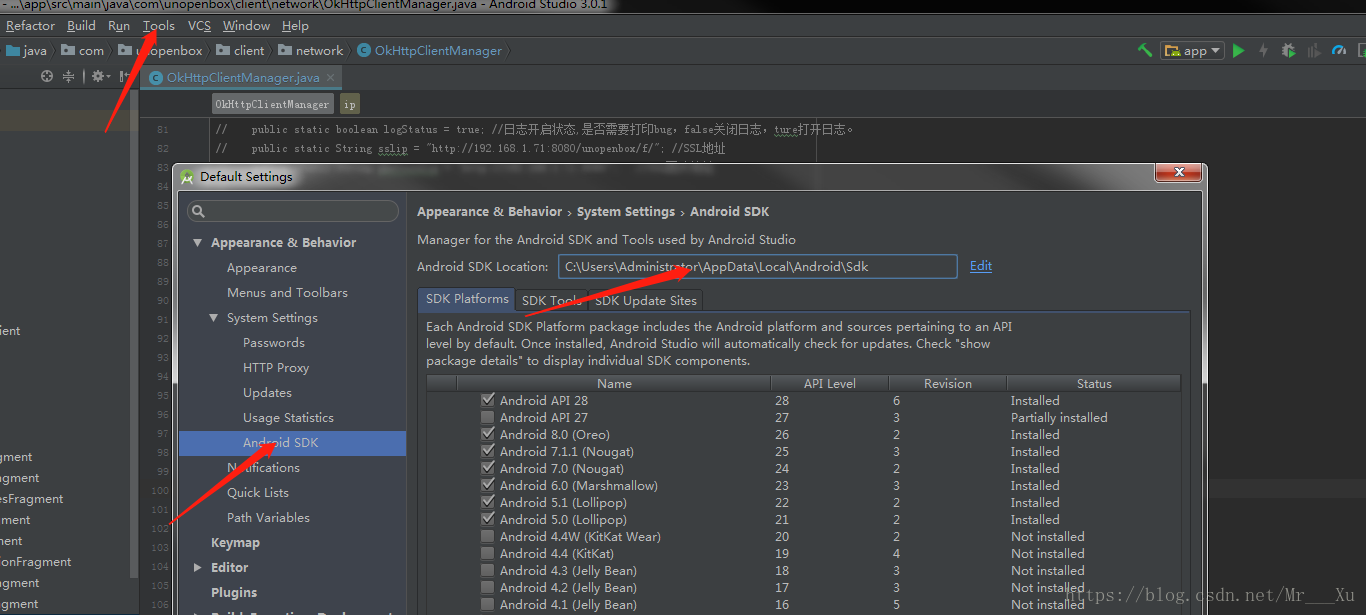Click the run with coverage icon

pos(1313,51)
